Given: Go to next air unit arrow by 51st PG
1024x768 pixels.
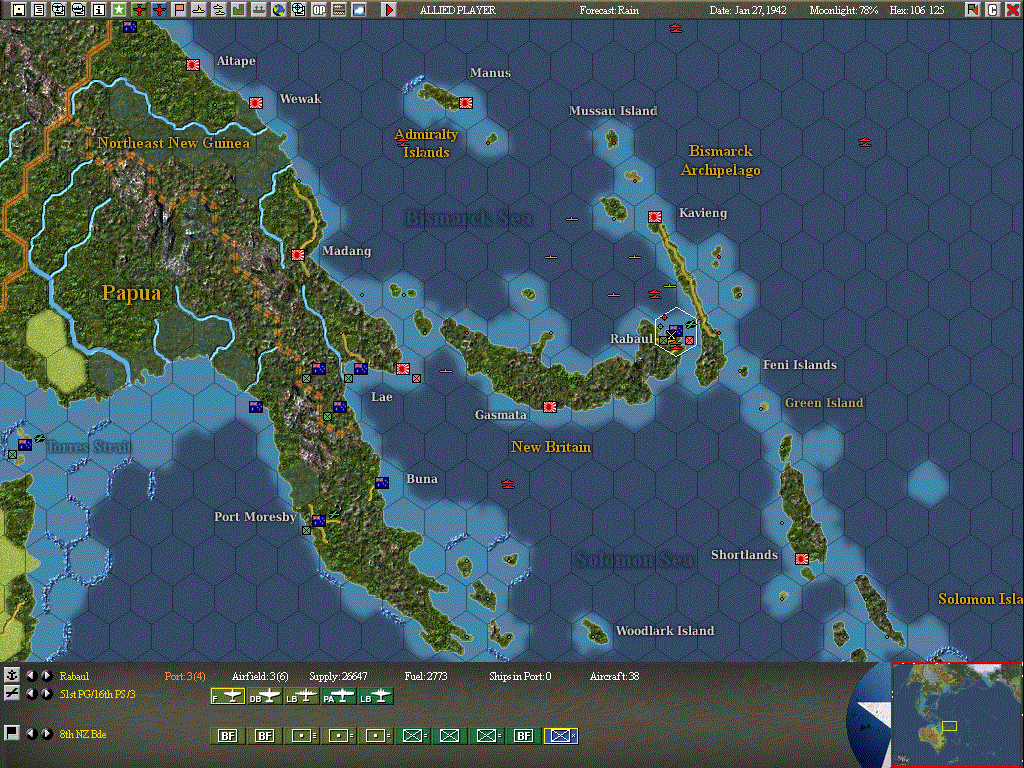Looking at the screenshot, I should 46,694.
